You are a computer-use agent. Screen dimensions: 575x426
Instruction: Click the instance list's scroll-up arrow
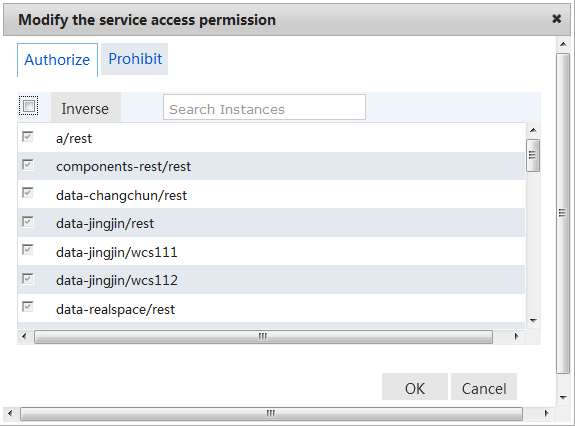click(x=533, y=130)
